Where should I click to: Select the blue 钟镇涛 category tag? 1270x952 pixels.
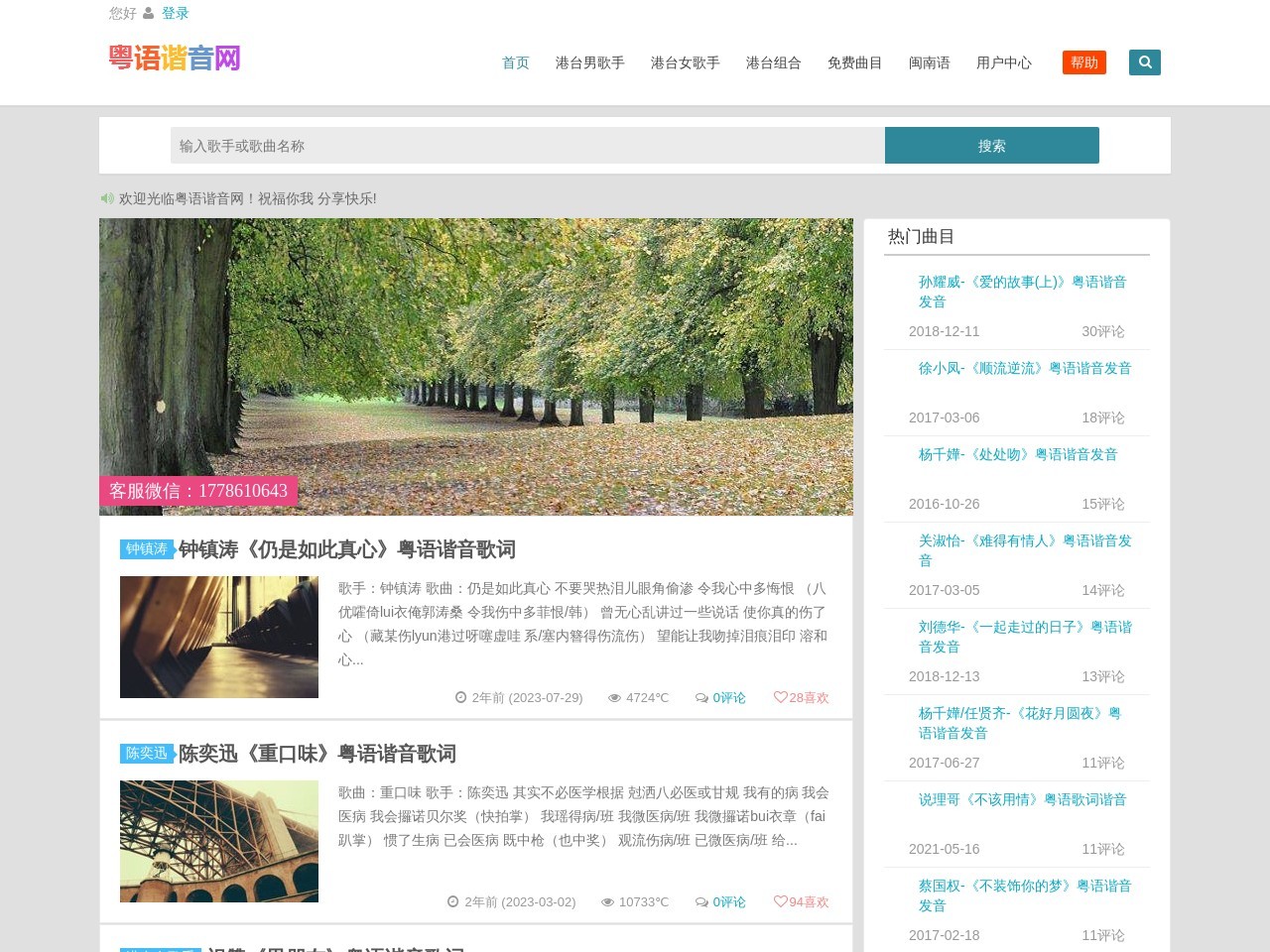(147, 549)
